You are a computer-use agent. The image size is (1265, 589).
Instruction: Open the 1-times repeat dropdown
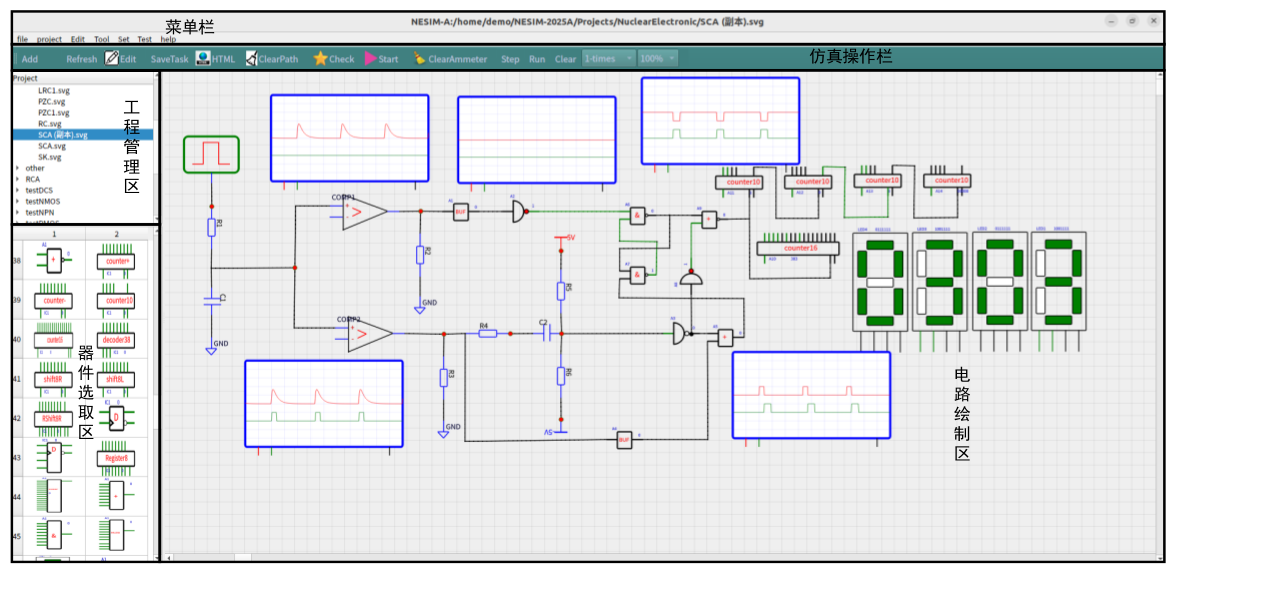click(x=609, y=59)
